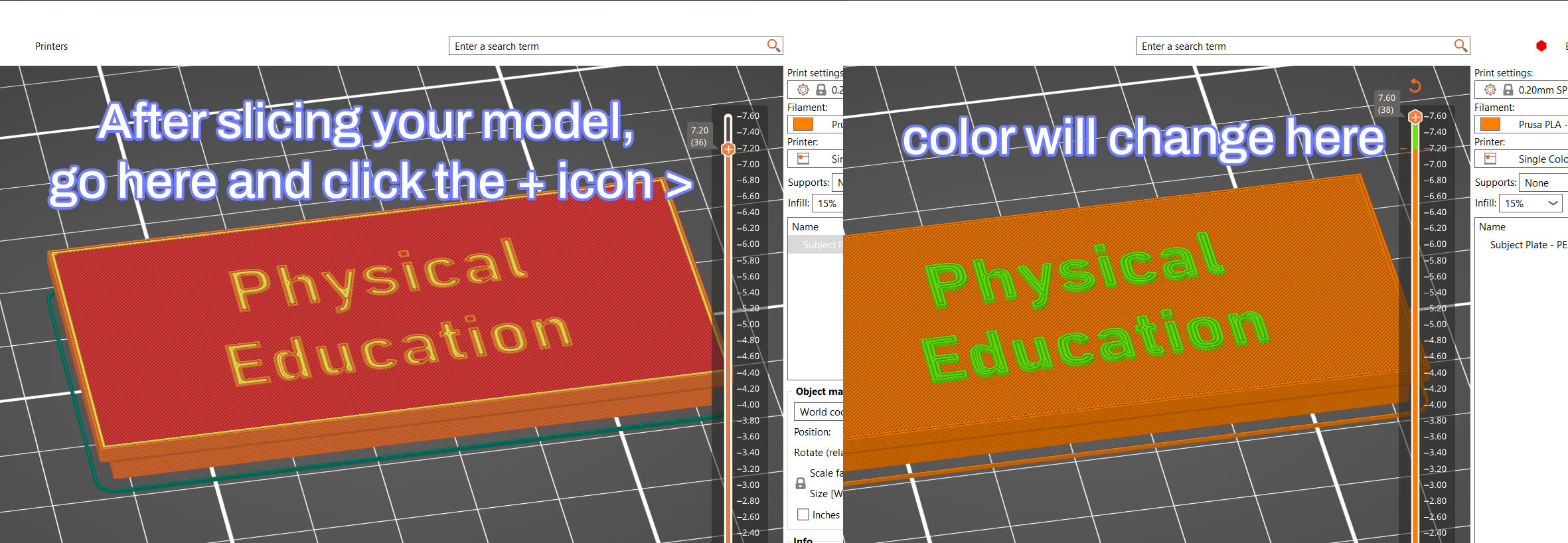
Task: Open the Infill 15% field in left screenshot
Action: tap(828, 203)
